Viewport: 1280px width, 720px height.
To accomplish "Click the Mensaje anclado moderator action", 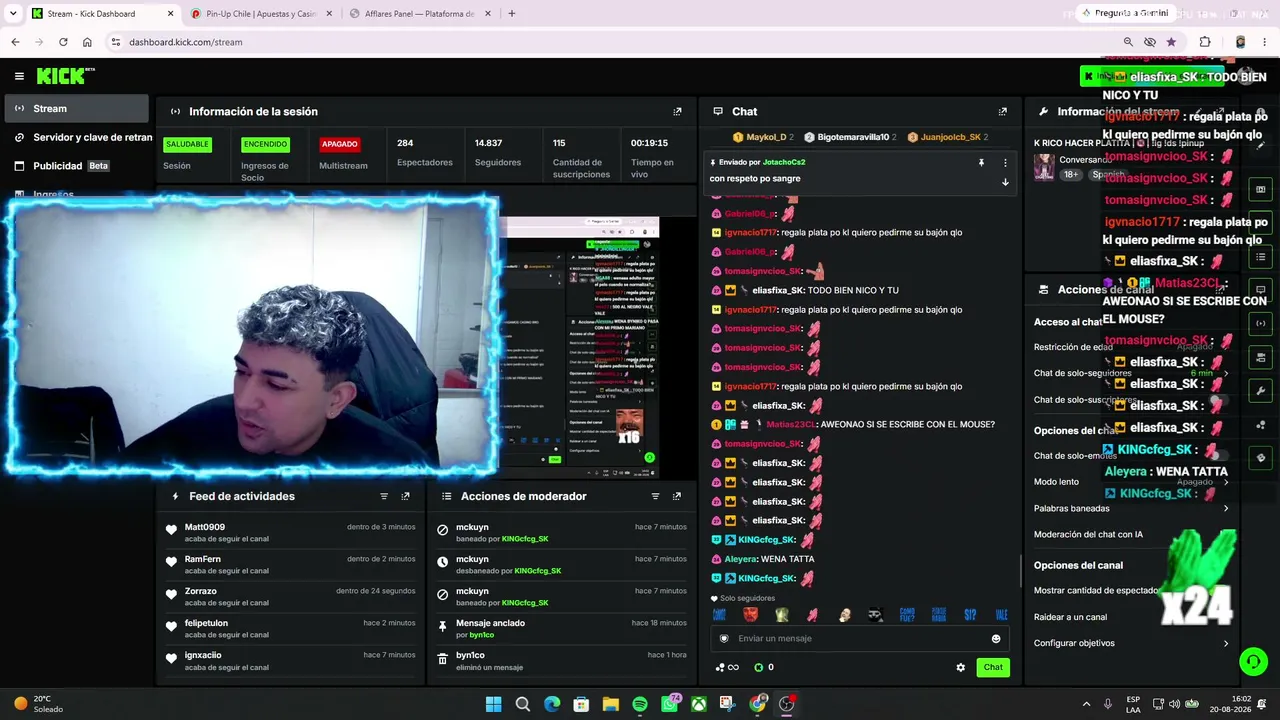I will [490, 623].
